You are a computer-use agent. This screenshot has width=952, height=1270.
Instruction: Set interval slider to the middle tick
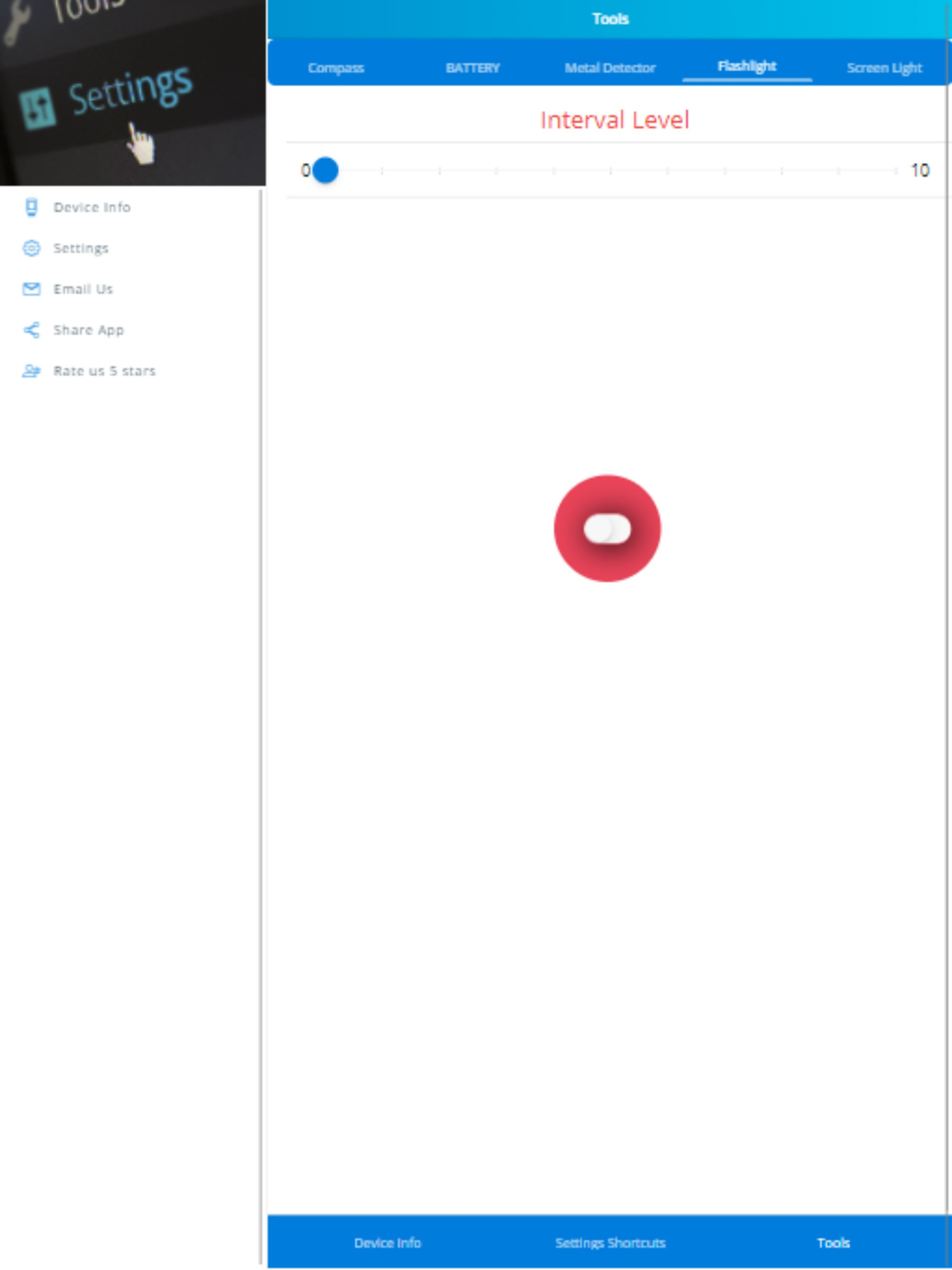(610, 171)
